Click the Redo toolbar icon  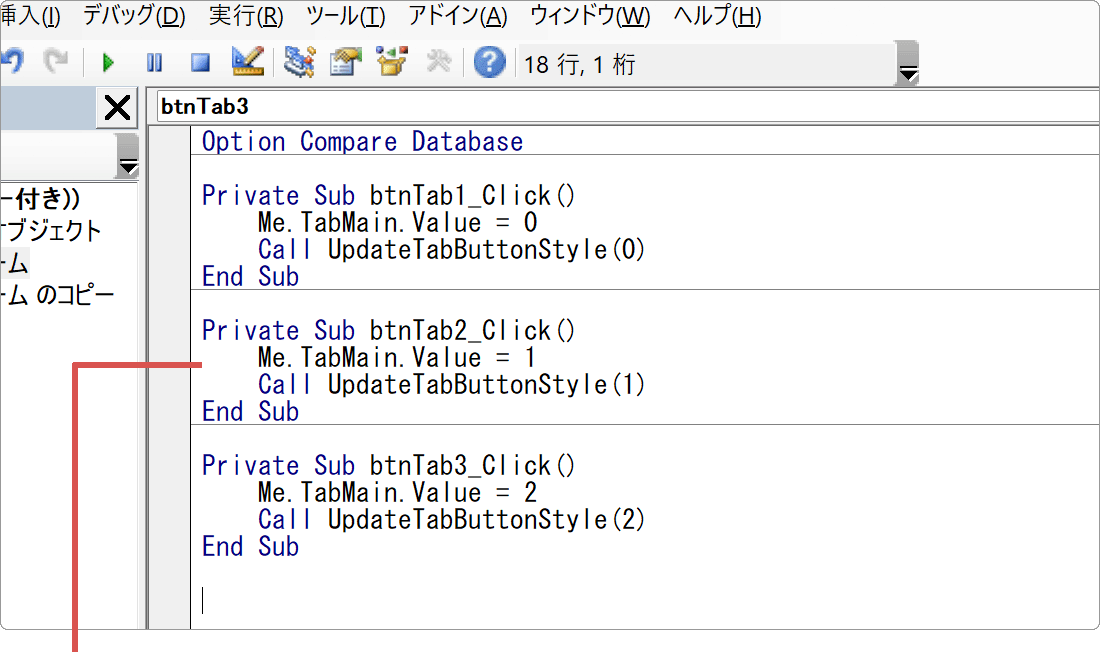click(55, 63)
